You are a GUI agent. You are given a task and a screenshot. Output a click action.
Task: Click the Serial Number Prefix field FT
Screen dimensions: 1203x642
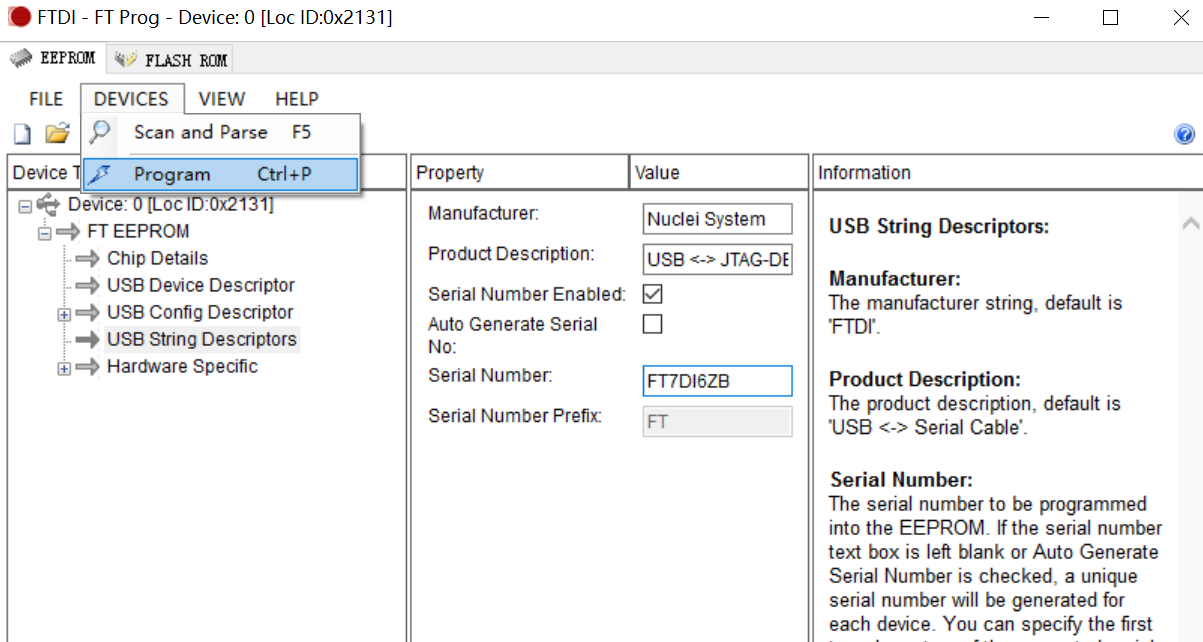tap(717, 421)
